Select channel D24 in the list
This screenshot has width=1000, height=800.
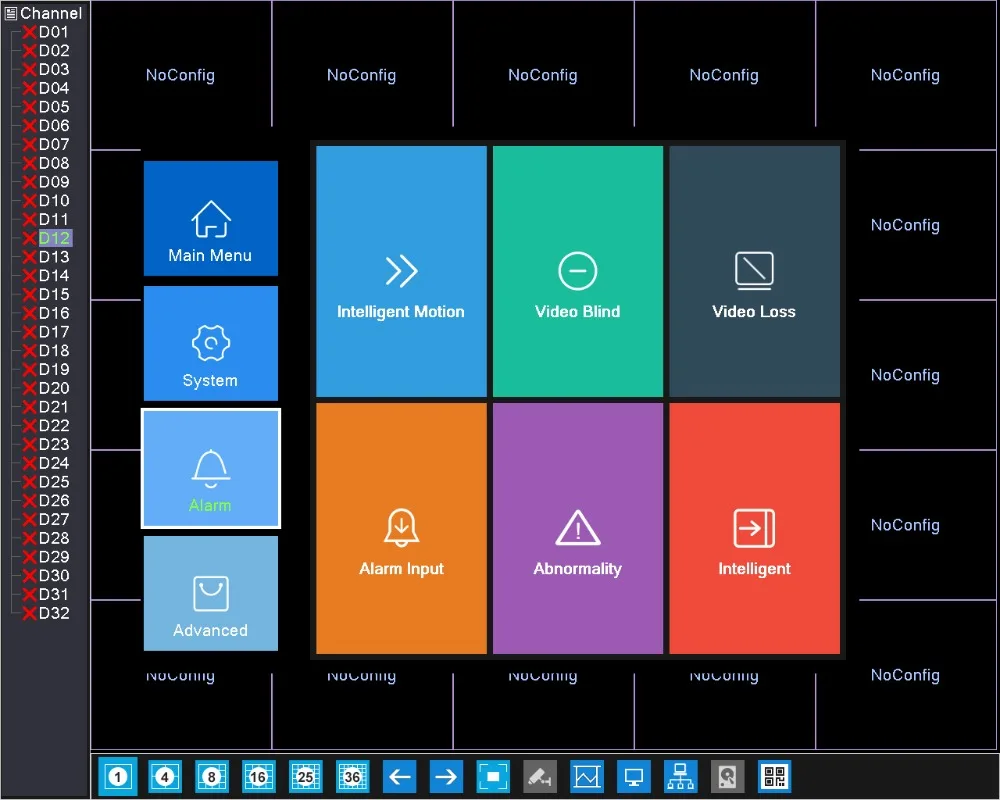tap(54, 463)
